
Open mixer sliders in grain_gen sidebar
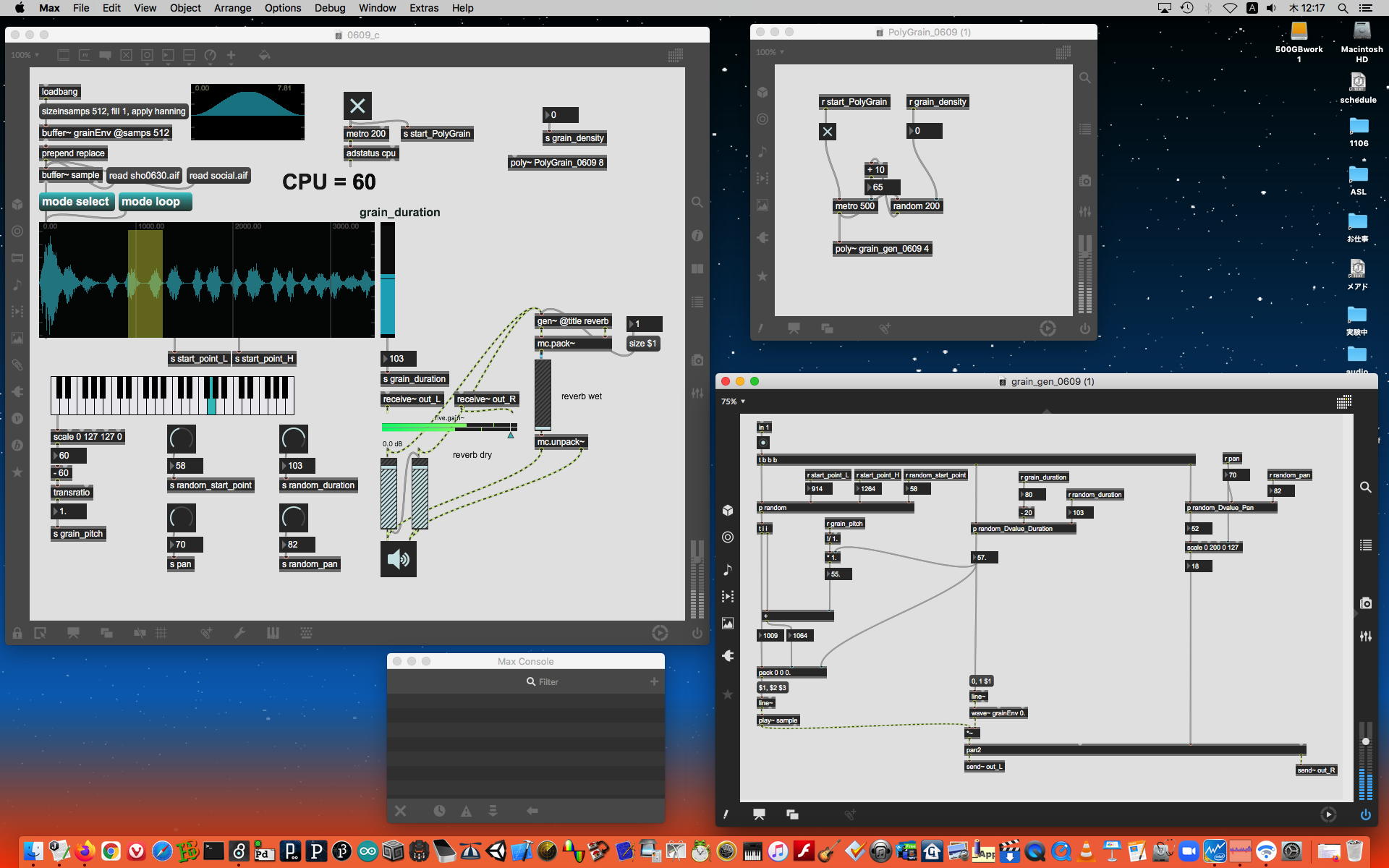pyautogui.click(x=1365, y=637)
